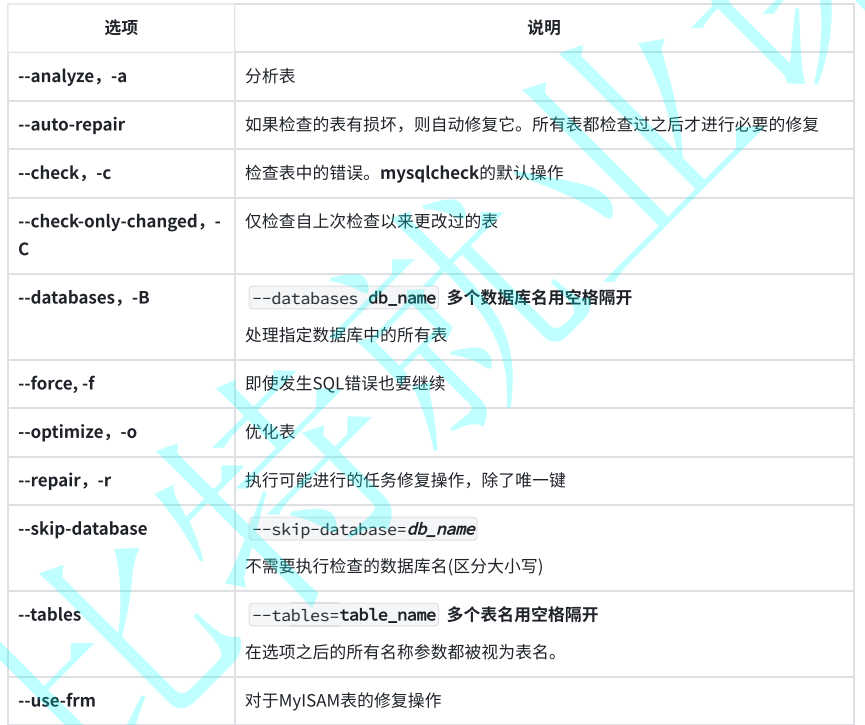Select the '说明' column header
Screen dimensions: 865x725
pos(544,28)
